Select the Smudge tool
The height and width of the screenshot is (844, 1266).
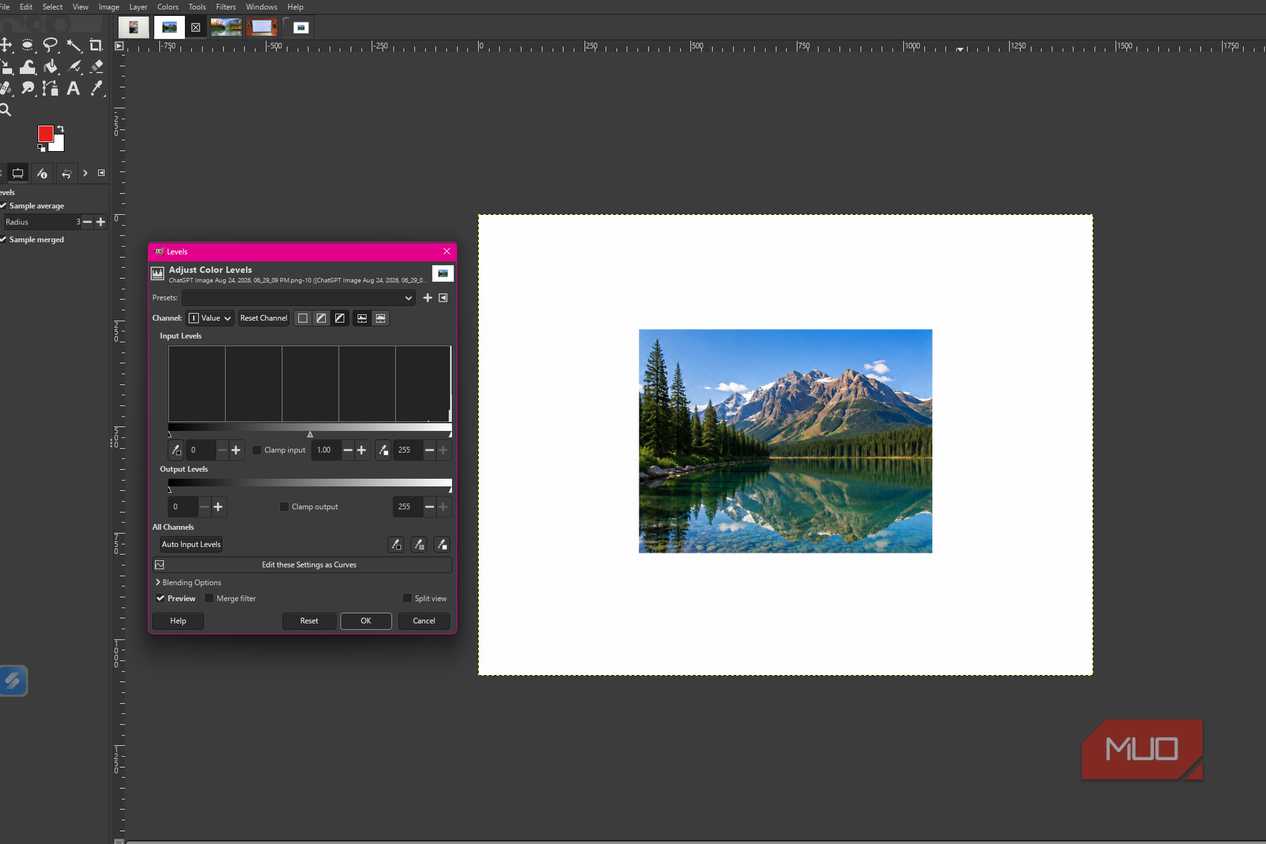(x=27, y=88)
